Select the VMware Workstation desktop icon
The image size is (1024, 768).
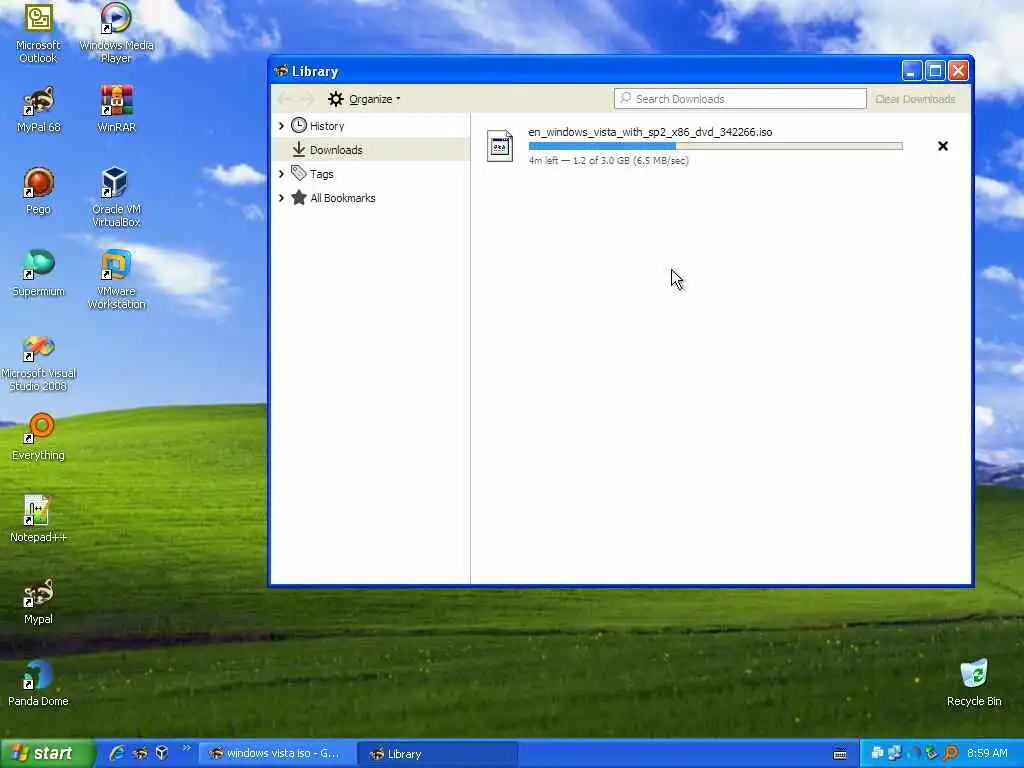coord(116,280)
